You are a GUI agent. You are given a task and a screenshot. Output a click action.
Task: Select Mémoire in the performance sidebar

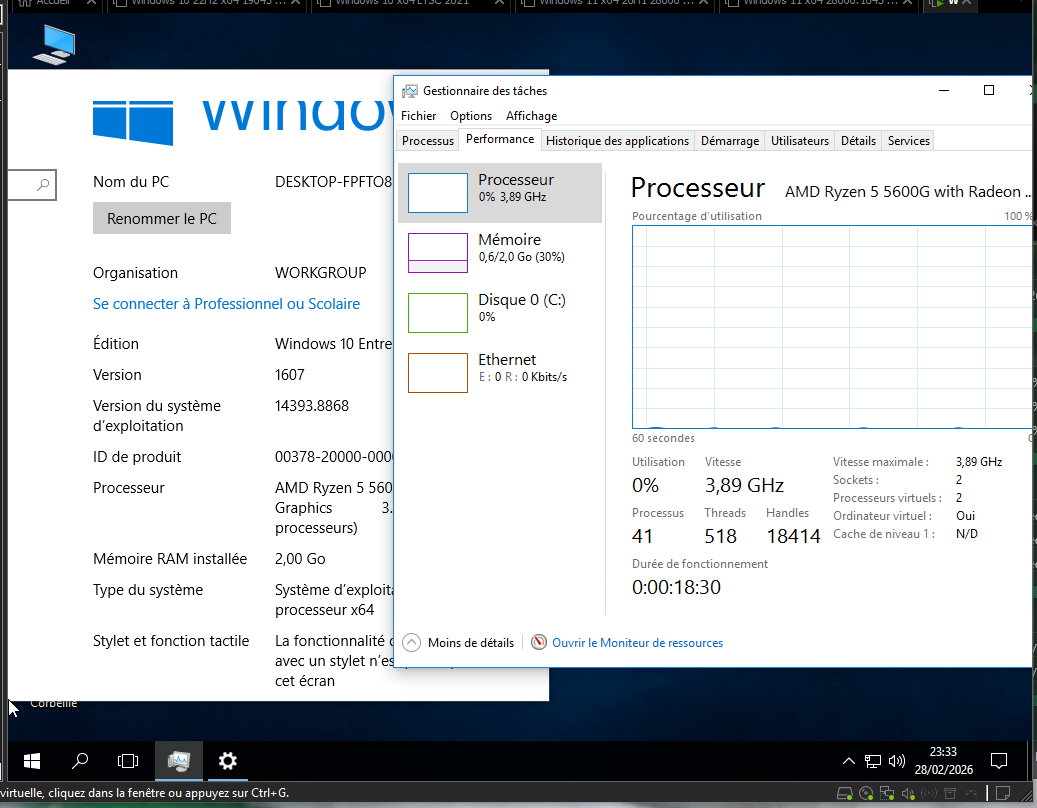point(500,253)
